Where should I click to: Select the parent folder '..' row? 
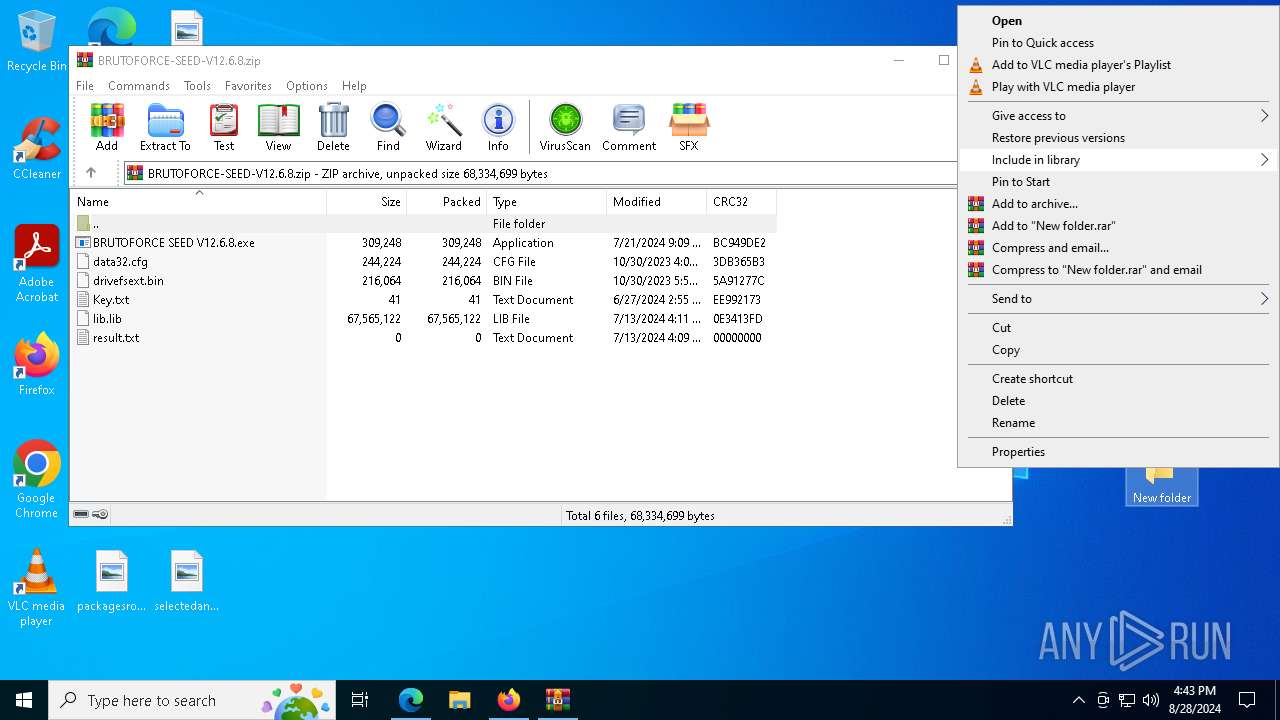tap(423, 224)
